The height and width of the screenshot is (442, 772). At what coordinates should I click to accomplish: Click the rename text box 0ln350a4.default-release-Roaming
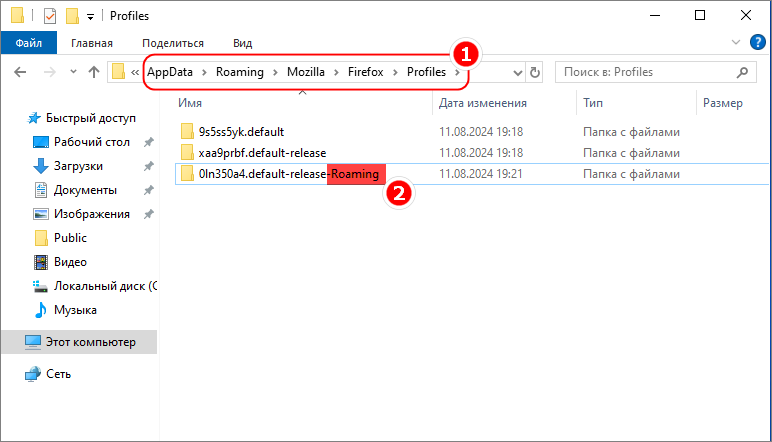click(291, 174)
